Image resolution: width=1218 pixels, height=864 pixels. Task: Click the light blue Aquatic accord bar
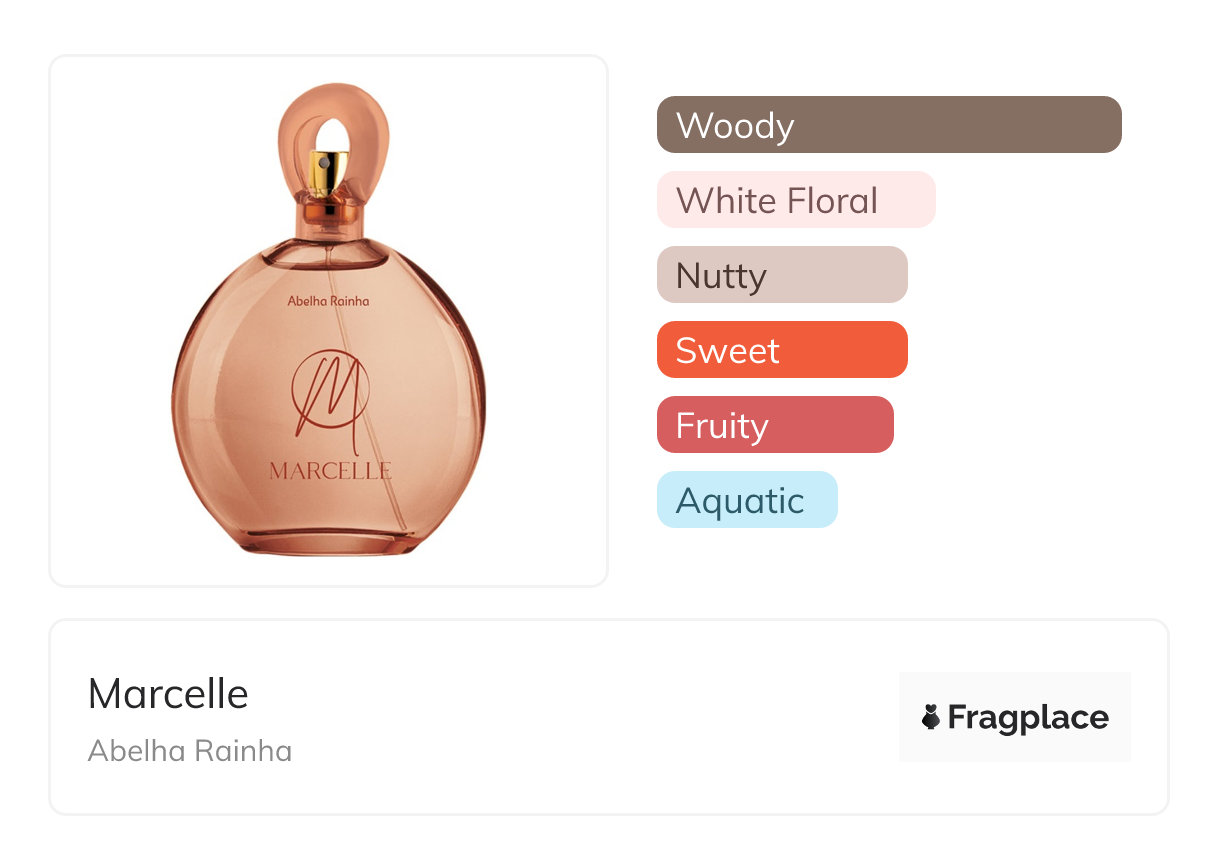click(x=747, y=500)
